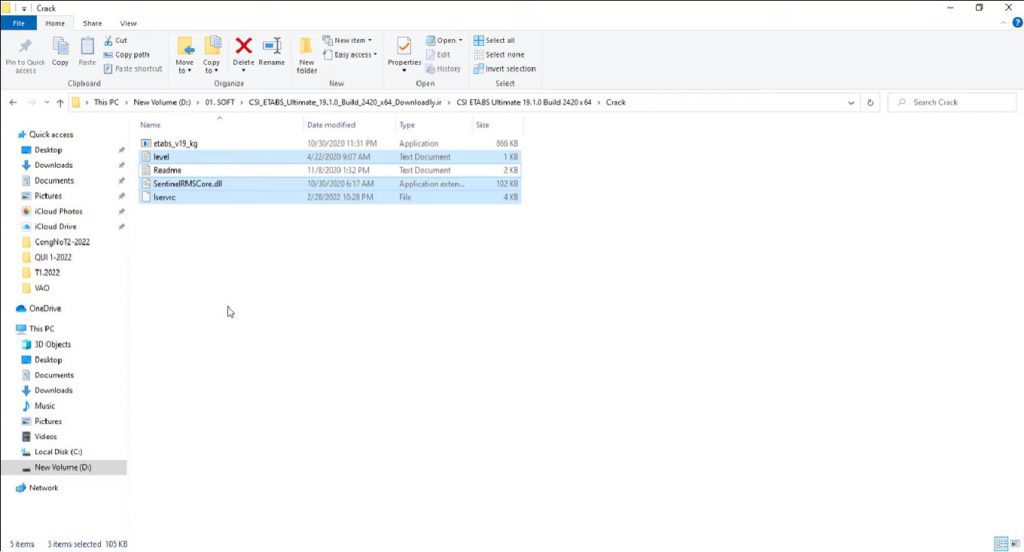Viewport: 1024px width, 552px height.
Task: Open Quick access in navigation pane
Action: pos(51,135)
